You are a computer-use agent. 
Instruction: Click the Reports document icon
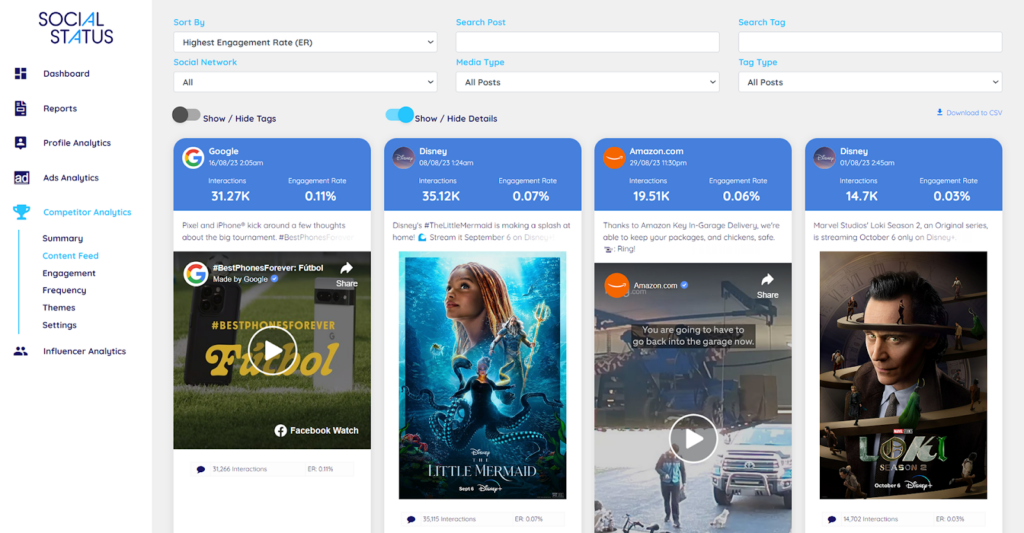21,108
